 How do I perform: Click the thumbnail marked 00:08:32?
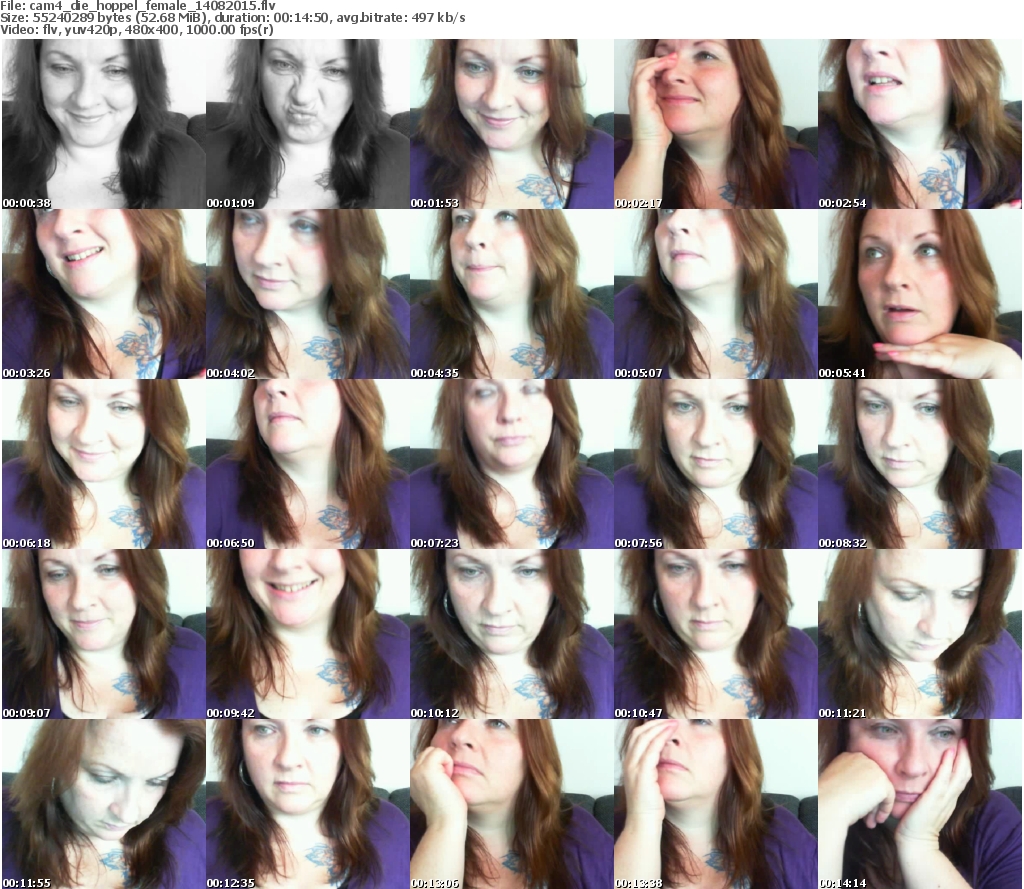pos(920,464)
